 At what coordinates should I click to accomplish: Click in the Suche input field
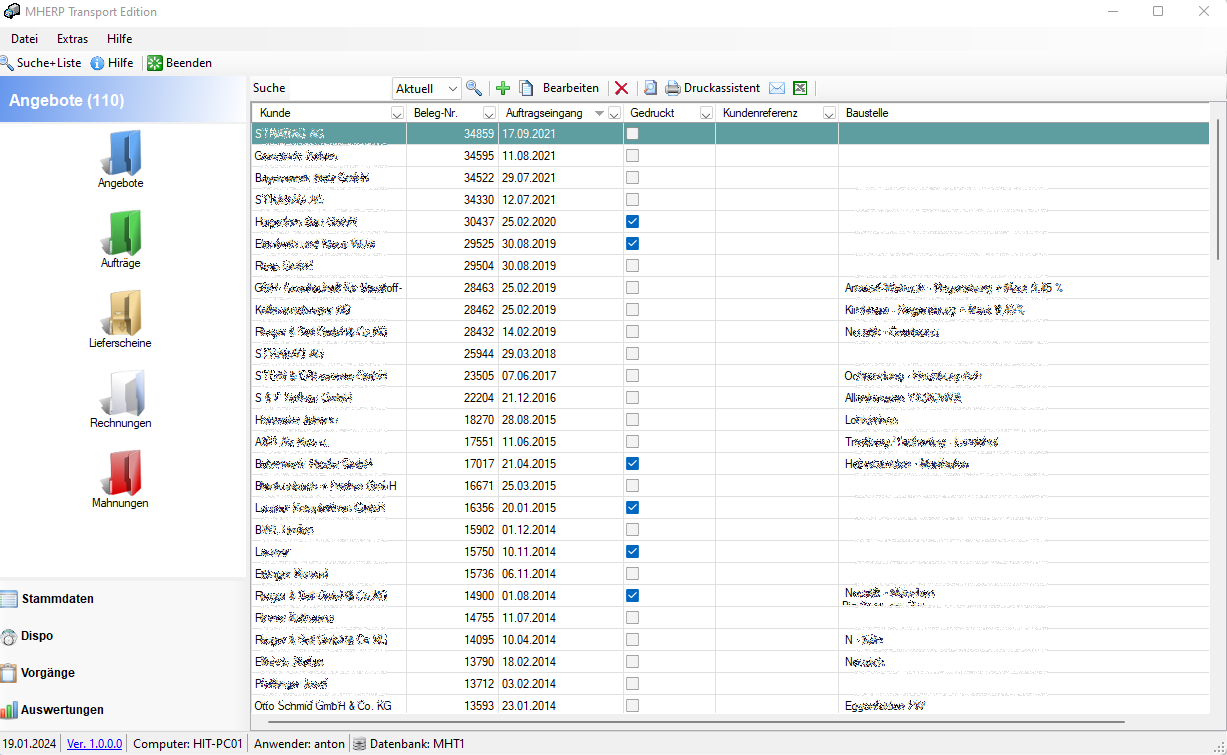point(340,89)
